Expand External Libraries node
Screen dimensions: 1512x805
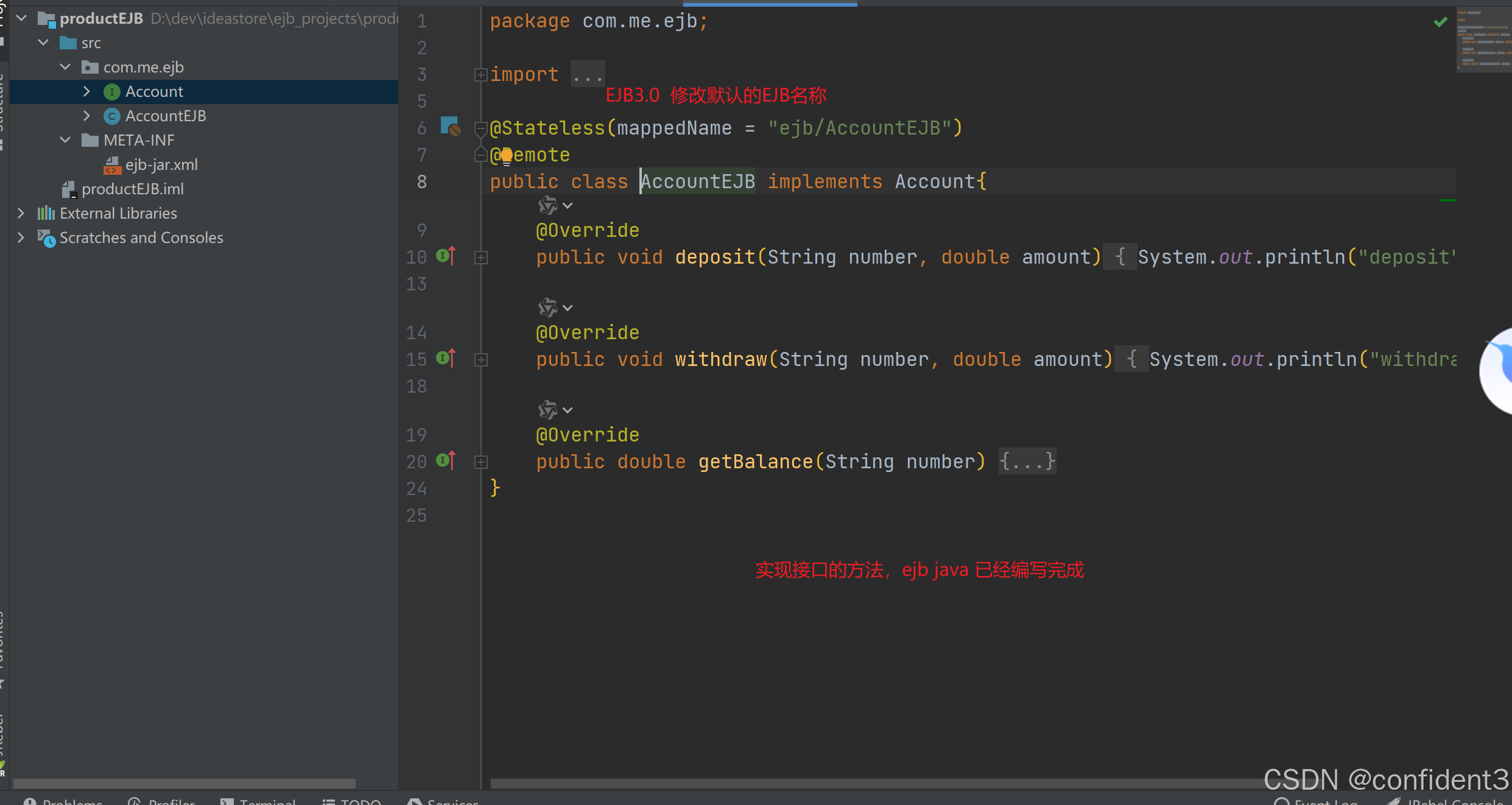21,213
